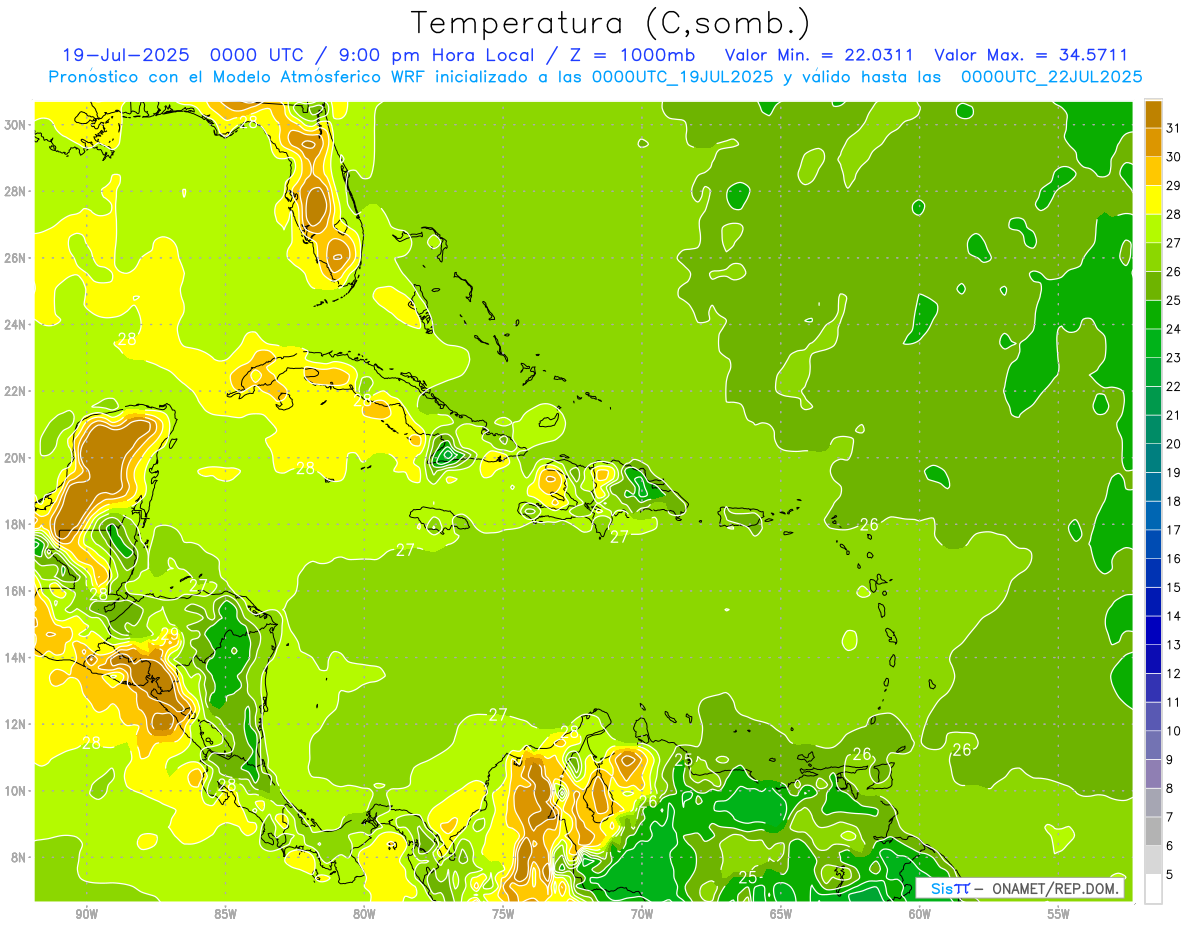Click the legend value 22 on the color scale
Viewport: 1200px width, 927px height.
tap(1174, 387)
